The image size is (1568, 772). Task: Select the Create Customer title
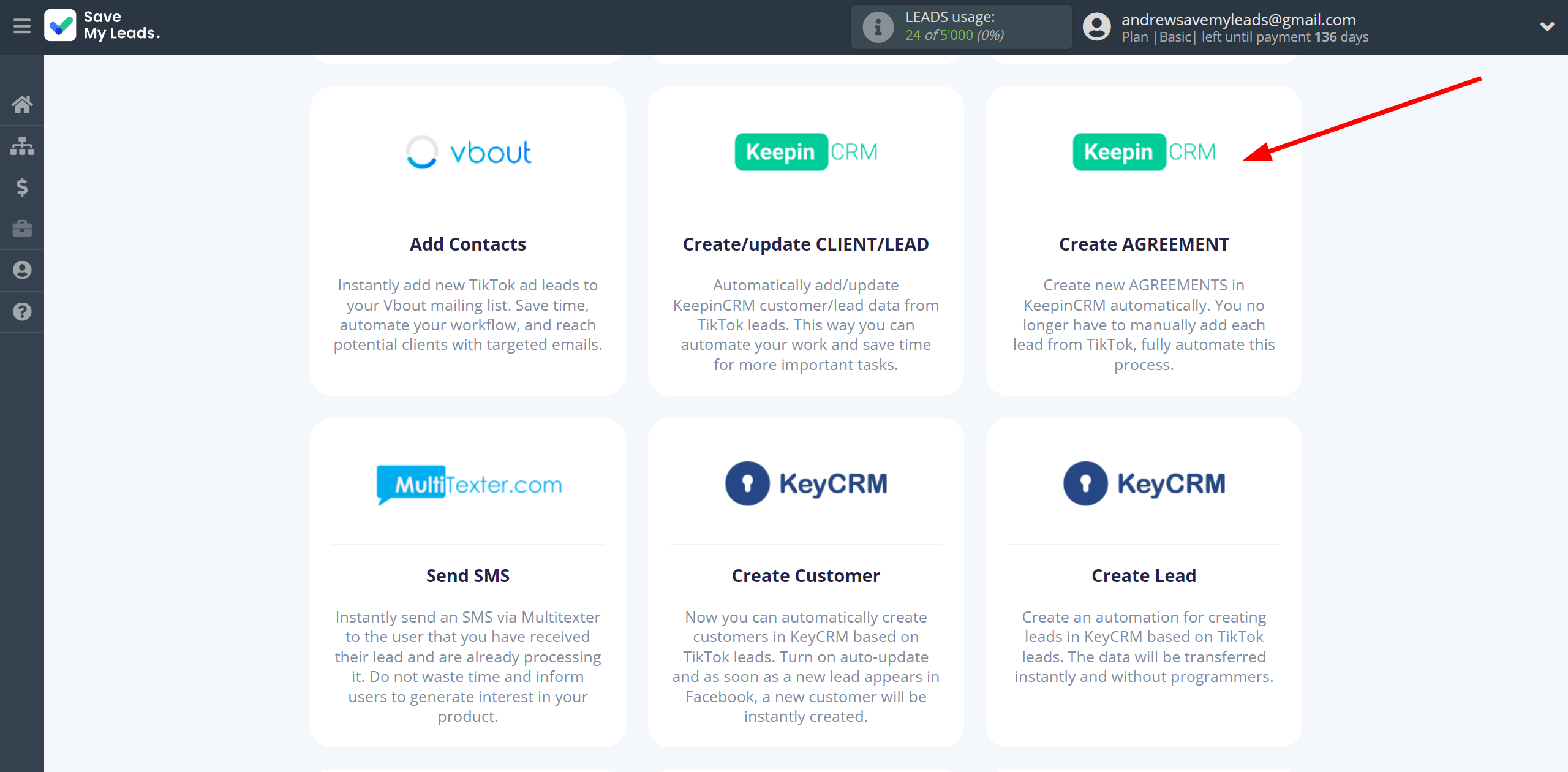806,576
